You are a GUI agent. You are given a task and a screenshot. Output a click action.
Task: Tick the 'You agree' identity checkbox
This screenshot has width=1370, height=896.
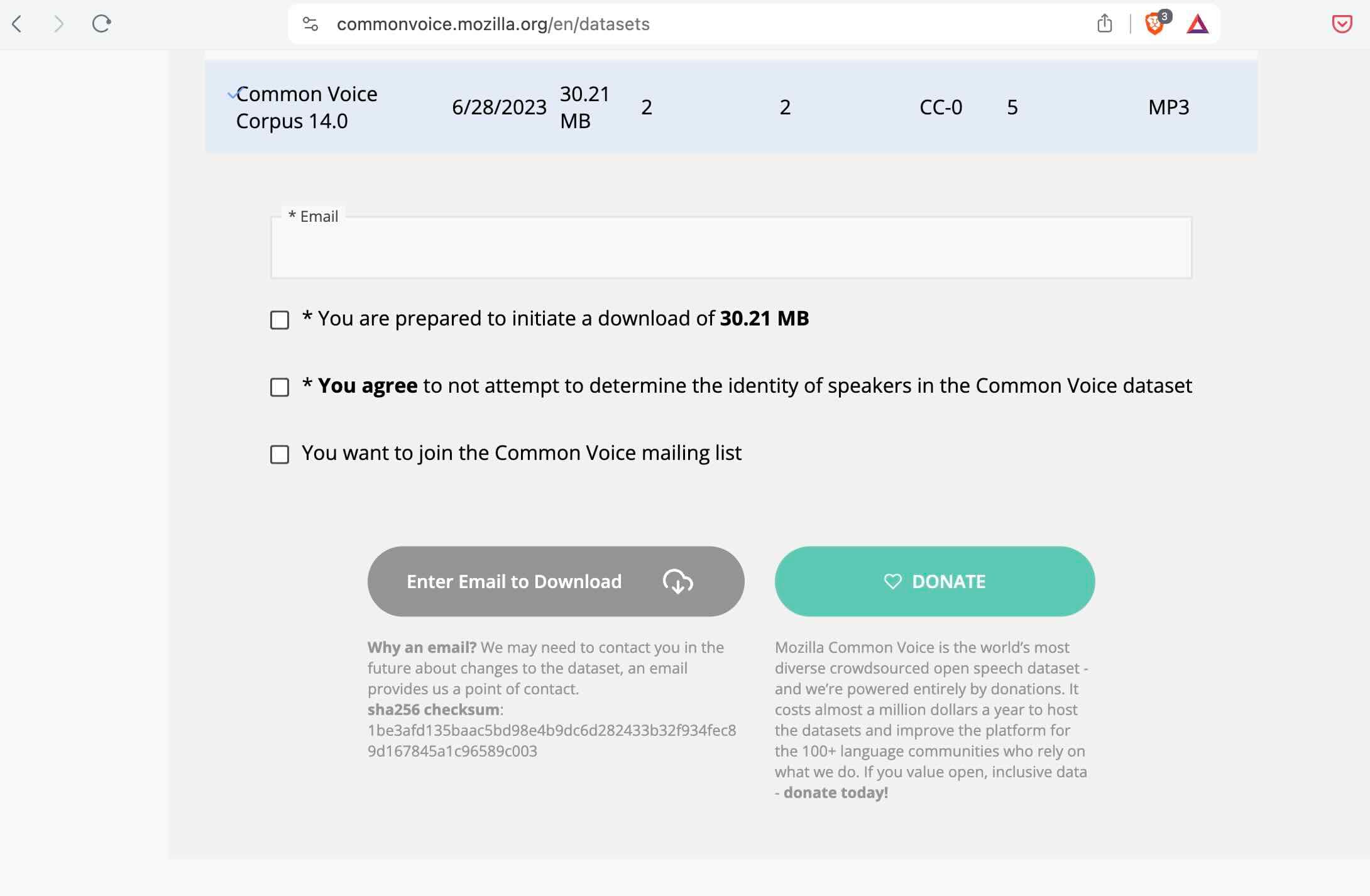(x=280, y=387)
